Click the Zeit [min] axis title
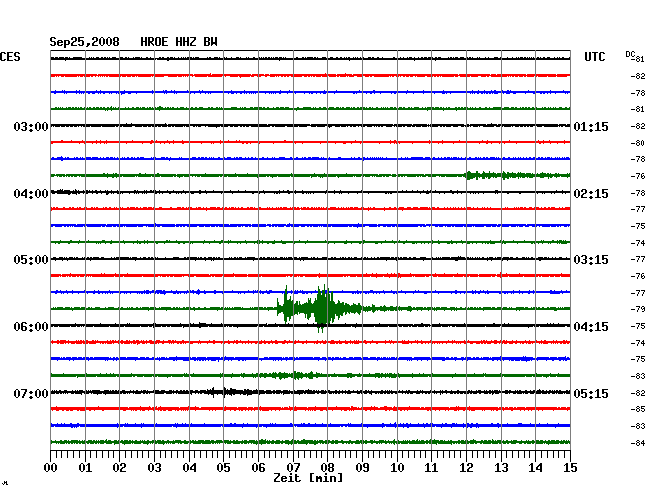Image resolution: width=650 pixels, height=494 pixels. point(308,478)
